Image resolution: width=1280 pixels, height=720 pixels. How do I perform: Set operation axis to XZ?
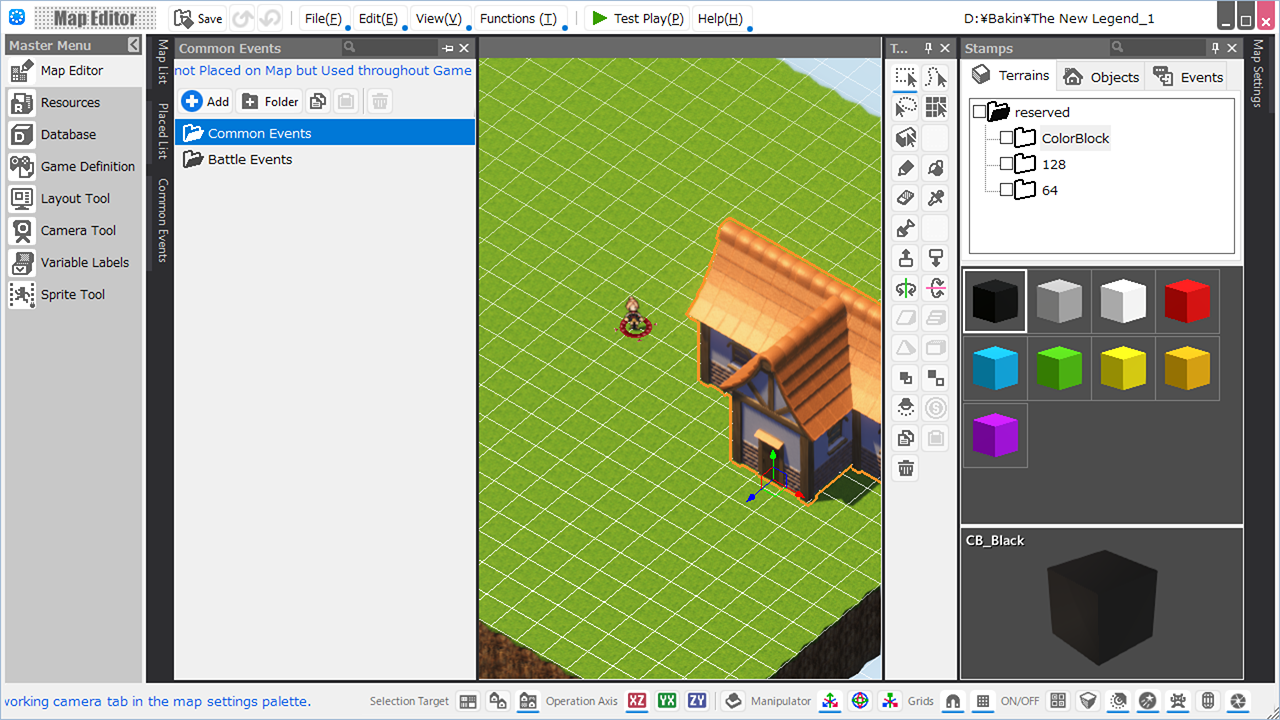click(x=637, y=701)
